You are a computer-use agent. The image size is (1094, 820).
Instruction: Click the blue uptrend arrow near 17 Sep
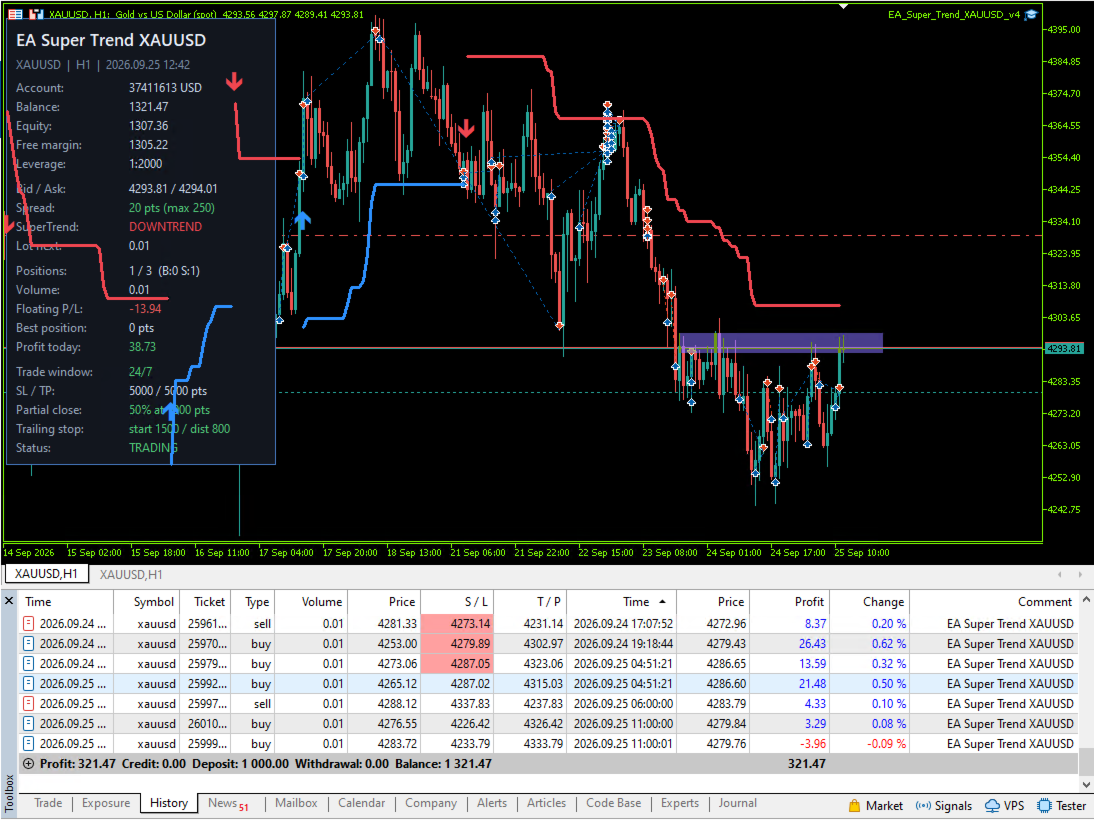302,221
